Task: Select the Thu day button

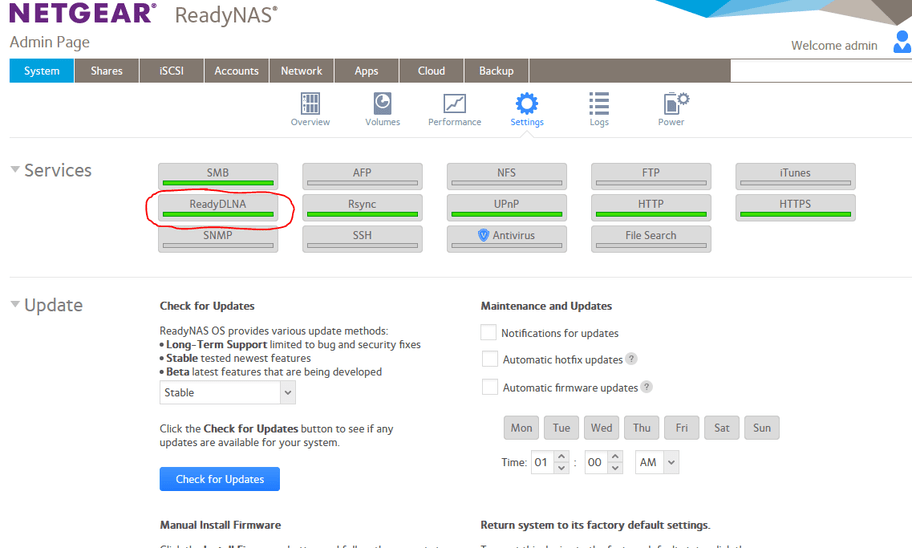Action: pyautogui.click(x=642, y=428)
